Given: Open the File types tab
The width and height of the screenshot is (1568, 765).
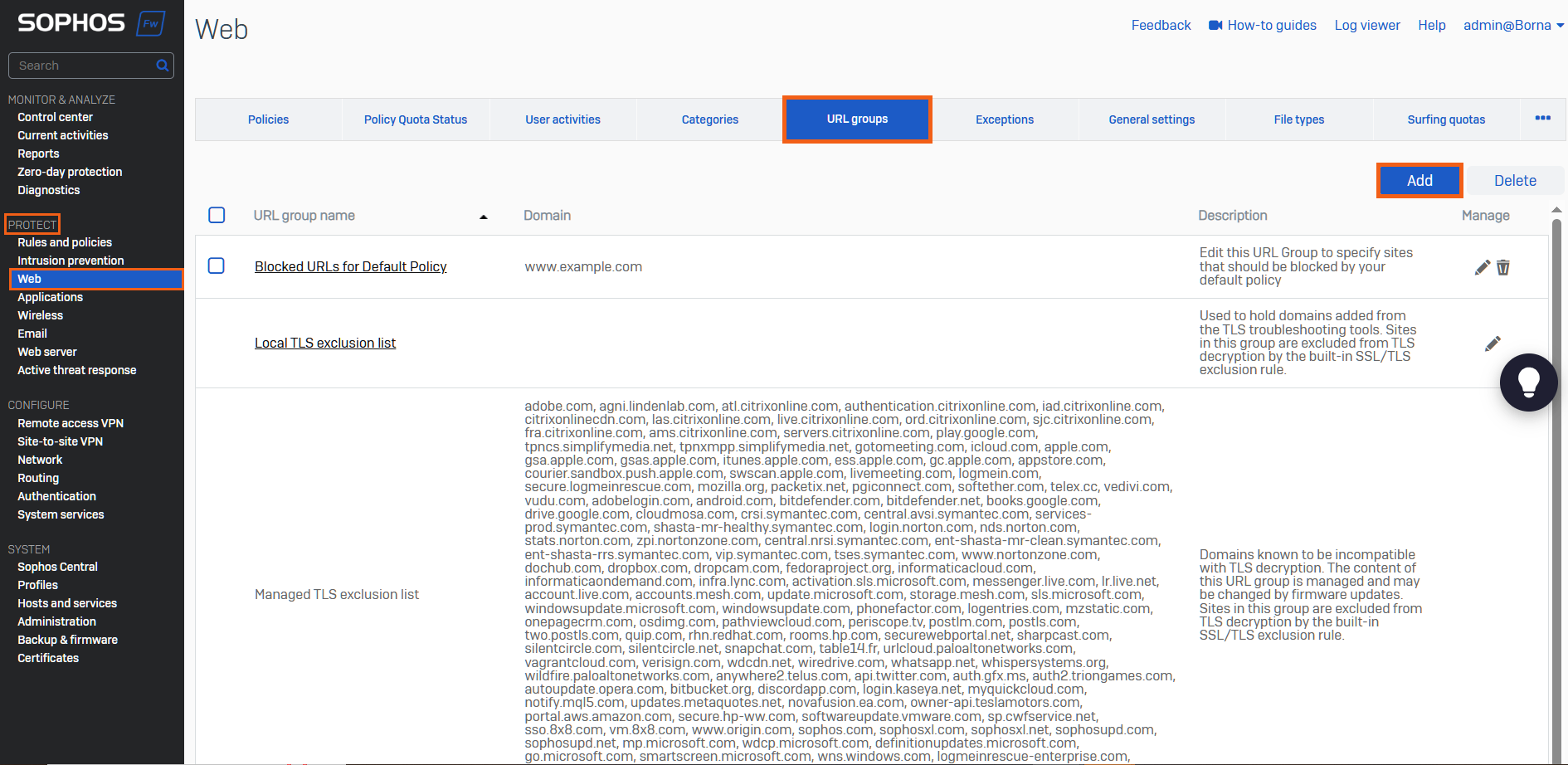Looking at the screenshot, I should 1299,119.
